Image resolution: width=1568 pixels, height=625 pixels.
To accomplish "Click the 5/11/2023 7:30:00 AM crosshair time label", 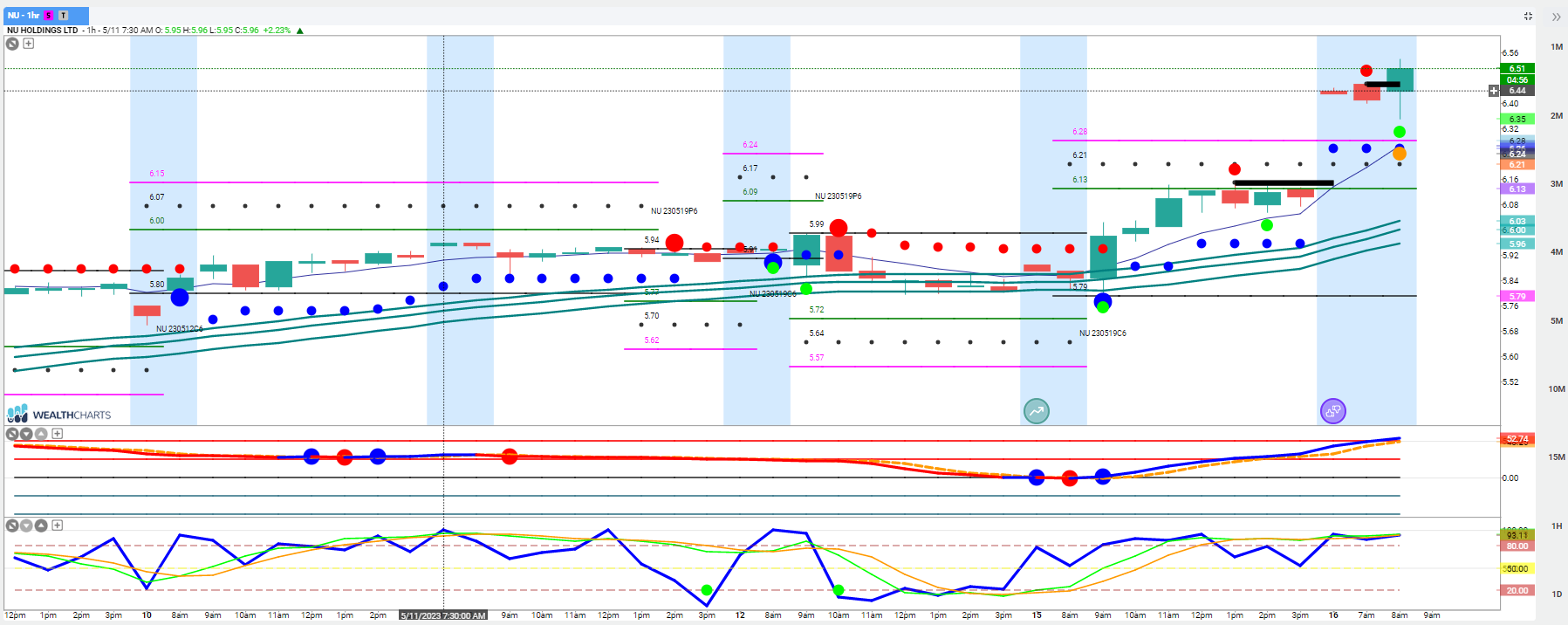I will click(x=443, y=615).
